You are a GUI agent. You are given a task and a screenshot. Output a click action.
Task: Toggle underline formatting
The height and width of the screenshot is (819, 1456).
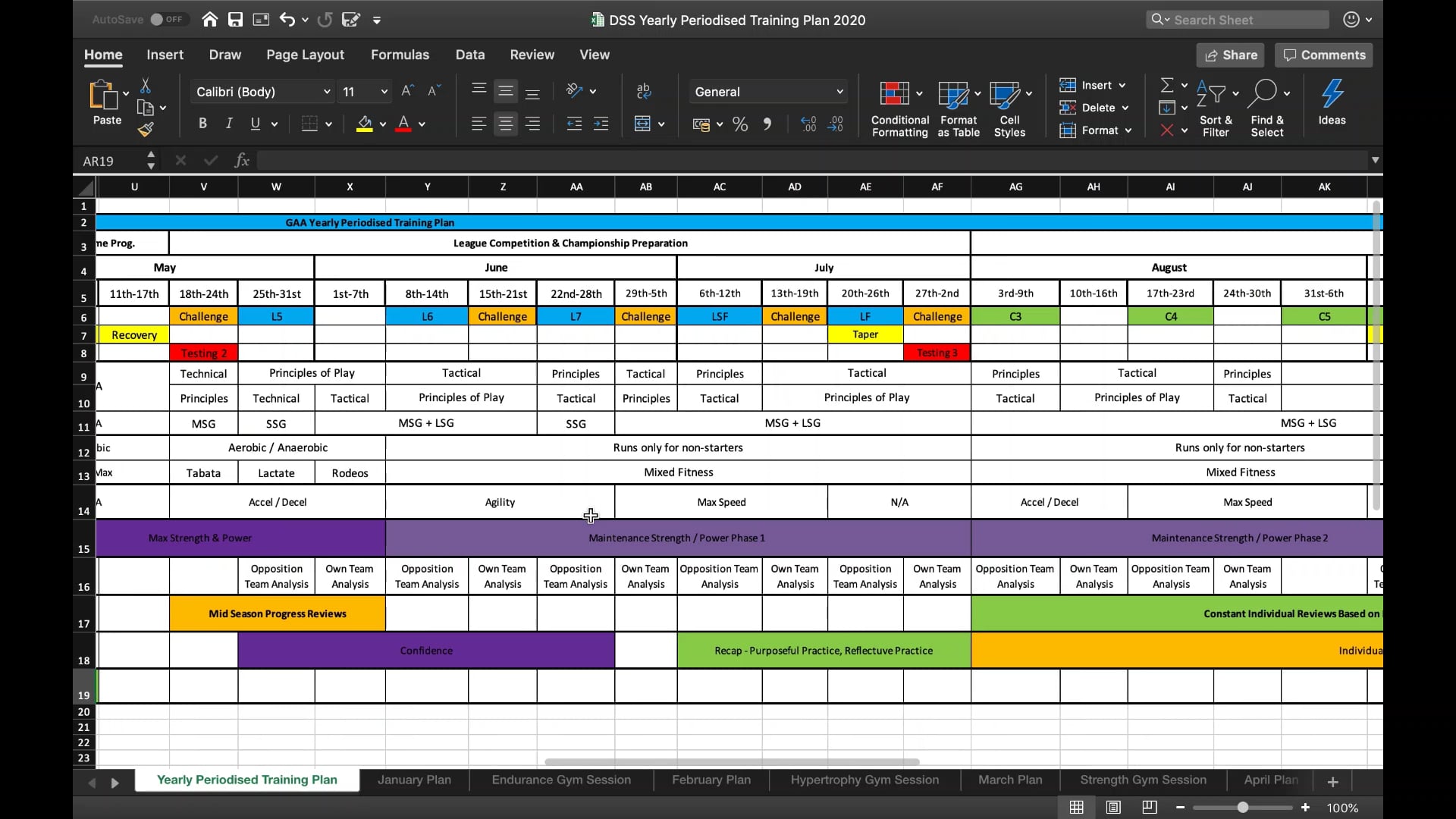(x=256, y=124)
